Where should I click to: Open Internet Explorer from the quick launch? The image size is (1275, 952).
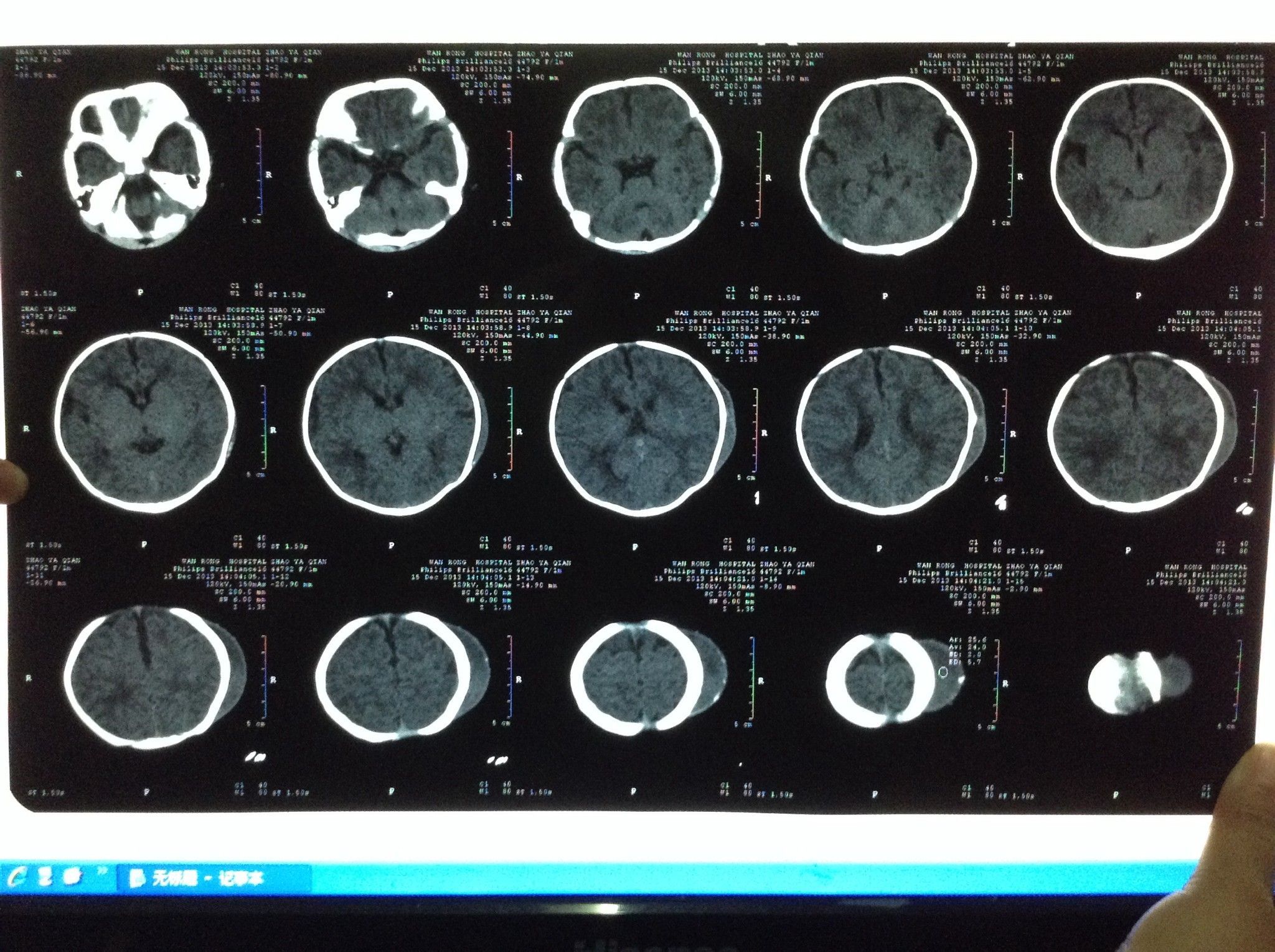(17, 877)
